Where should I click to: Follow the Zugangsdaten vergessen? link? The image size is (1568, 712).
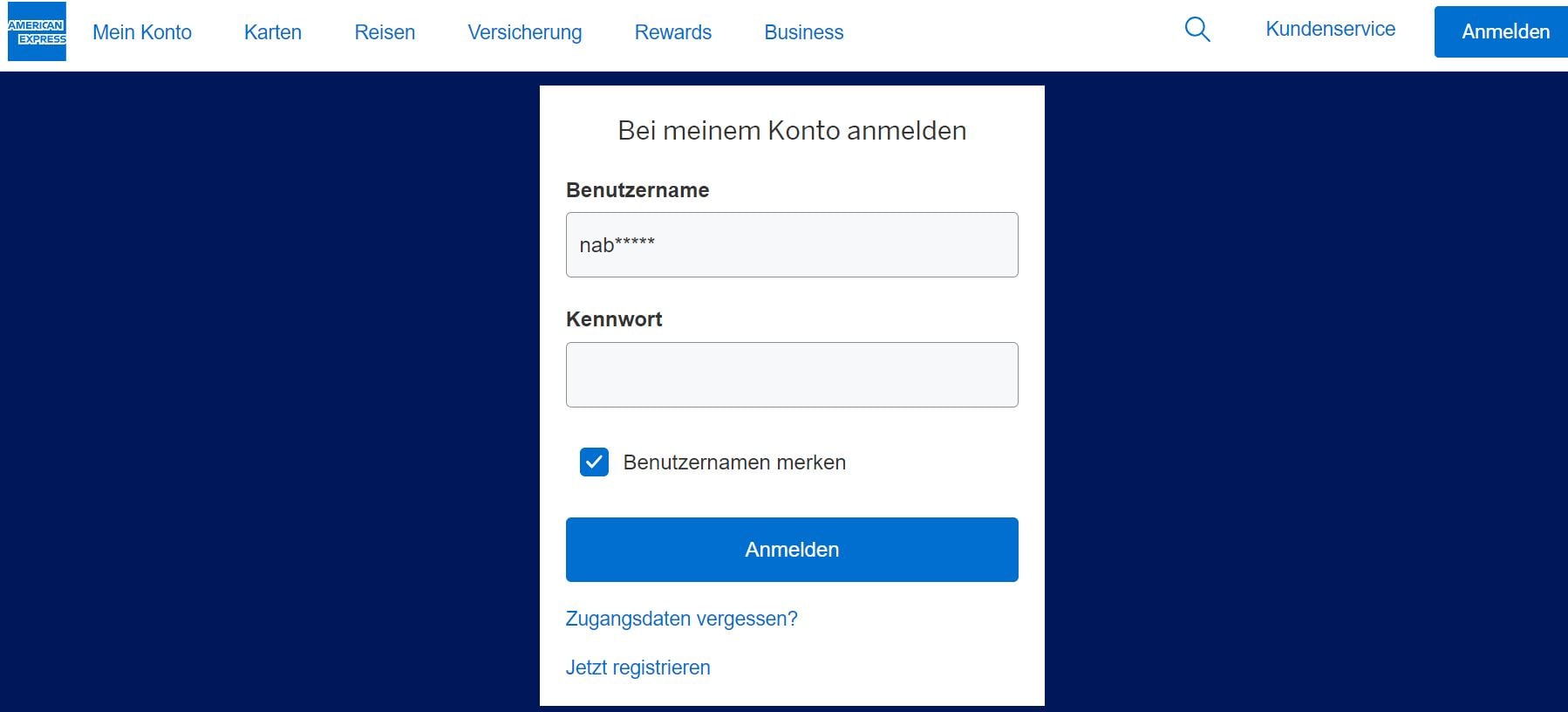tap(681, 619)
